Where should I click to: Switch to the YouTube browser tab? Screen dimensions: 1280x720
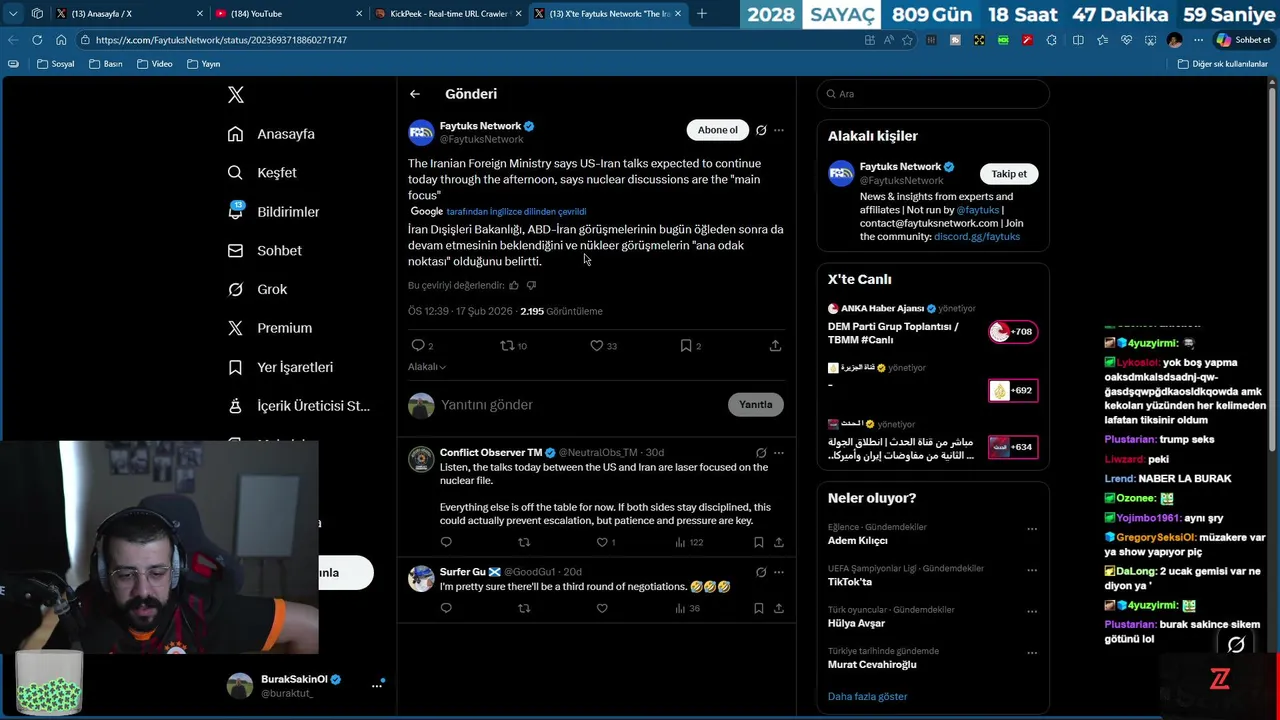point(288,14)
